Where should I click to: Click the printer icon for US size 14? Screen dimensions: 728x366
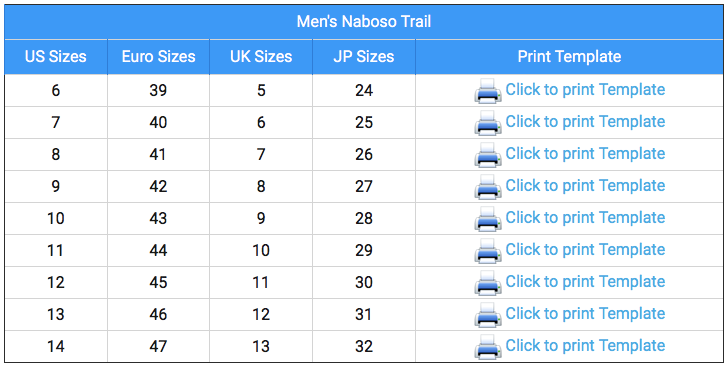click(x=488, y=347)
